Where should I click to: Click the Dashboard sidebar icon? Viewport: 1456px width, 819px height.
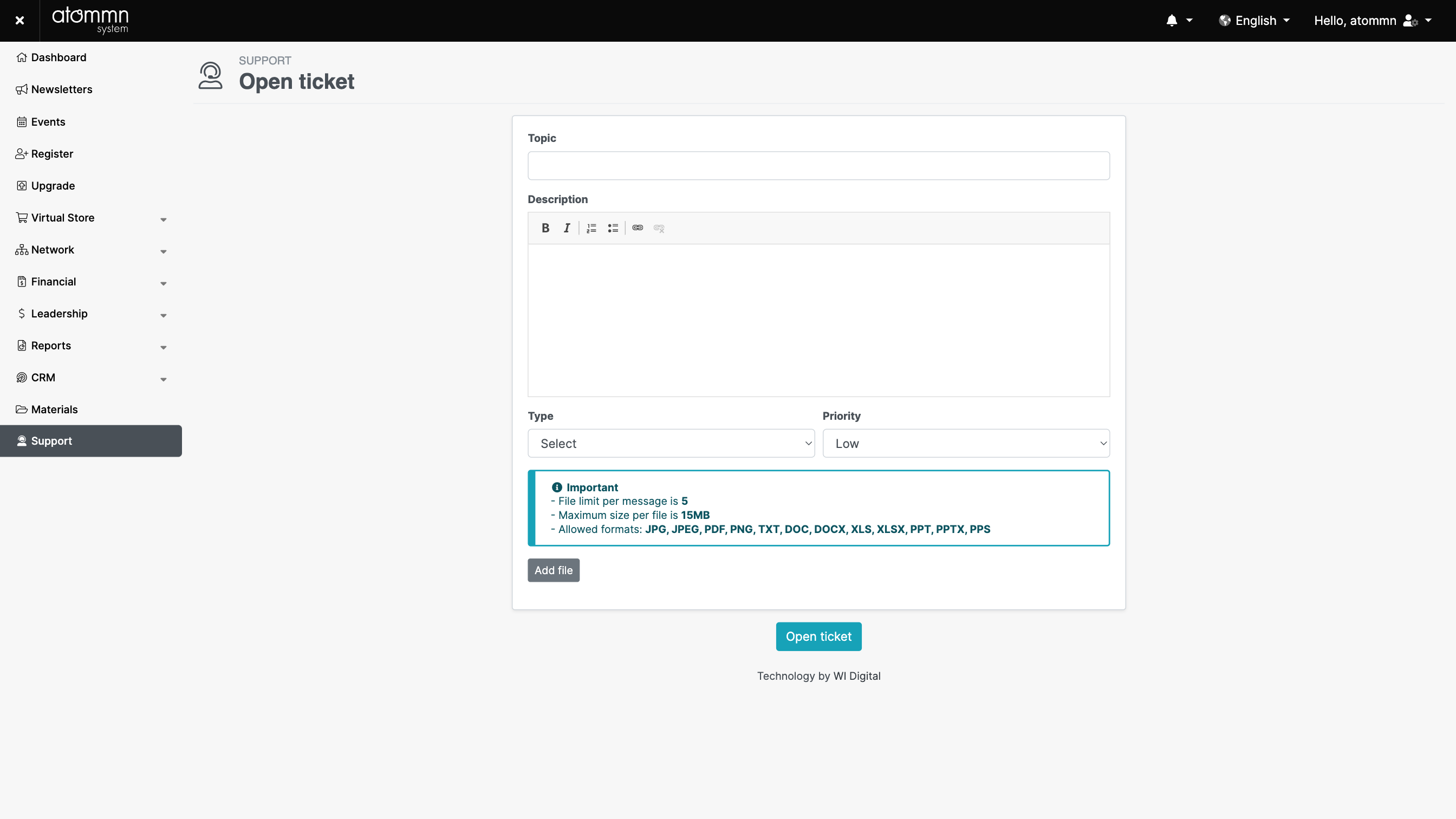coord(21,57)
